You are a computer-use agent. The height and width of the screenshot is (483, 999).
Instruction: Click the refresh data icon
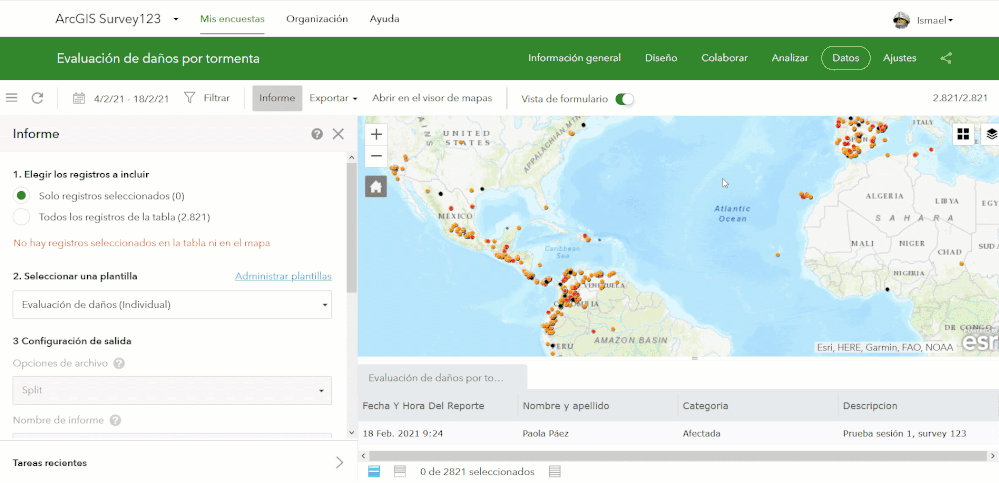[x=38, y=98]
